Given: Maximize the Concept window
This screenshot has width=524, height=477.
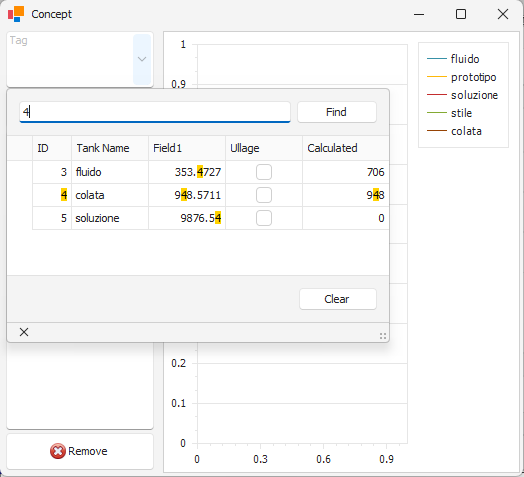Looking at the screenshot, I should coord(461,14).
